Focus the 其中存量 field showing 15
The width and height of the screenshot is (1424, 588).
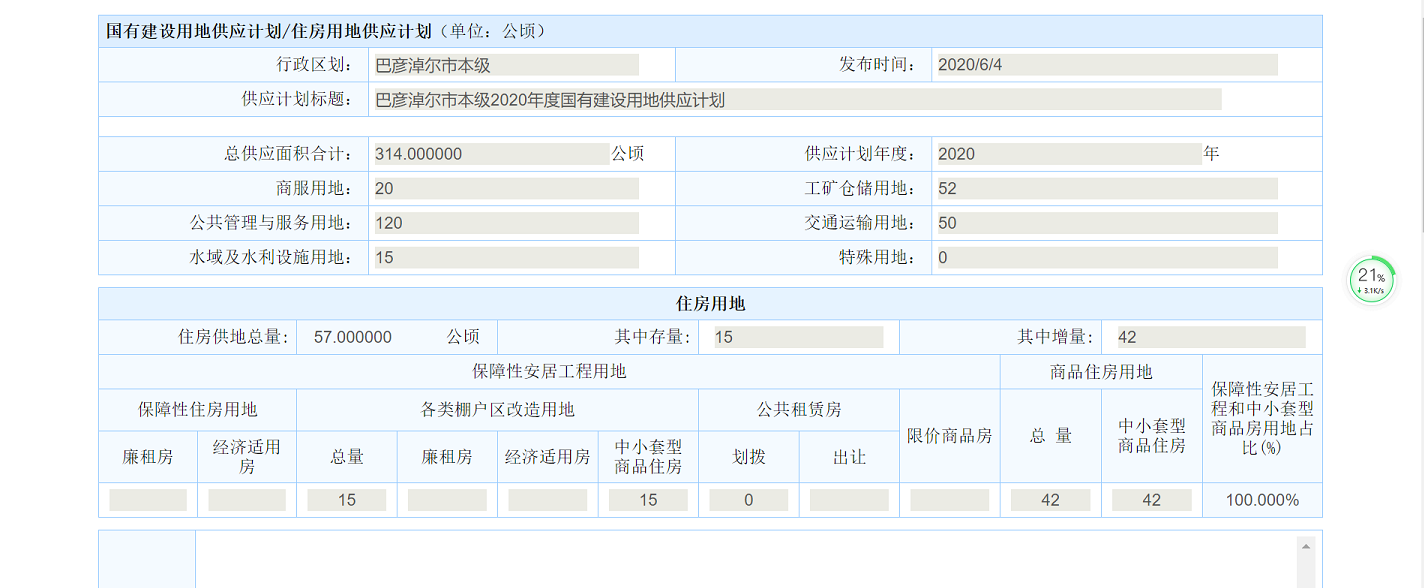(x=797, y=338)
